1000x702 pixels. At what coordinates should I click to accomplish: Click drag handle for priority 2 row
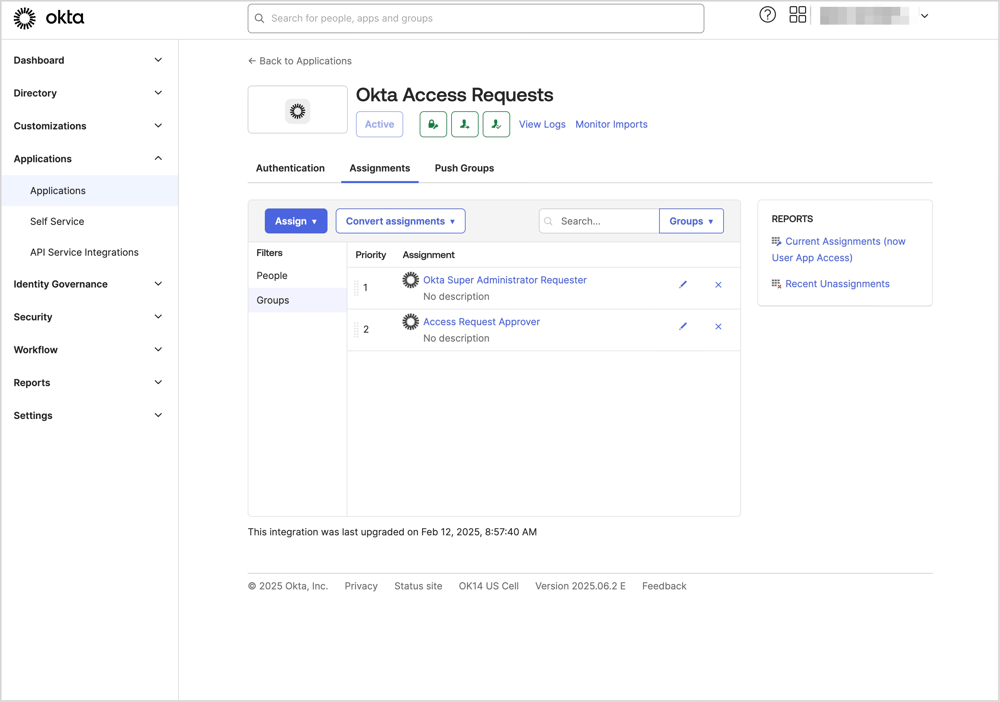(356, 330)
